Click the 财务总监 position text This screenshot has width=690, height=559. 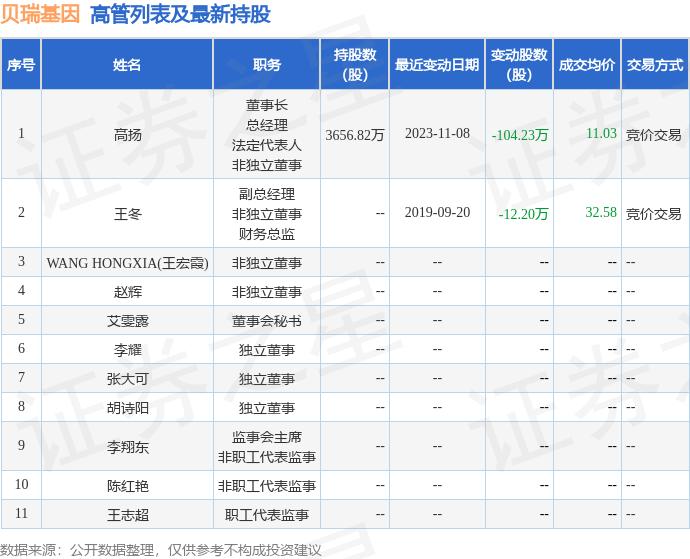tap(267, 234)
